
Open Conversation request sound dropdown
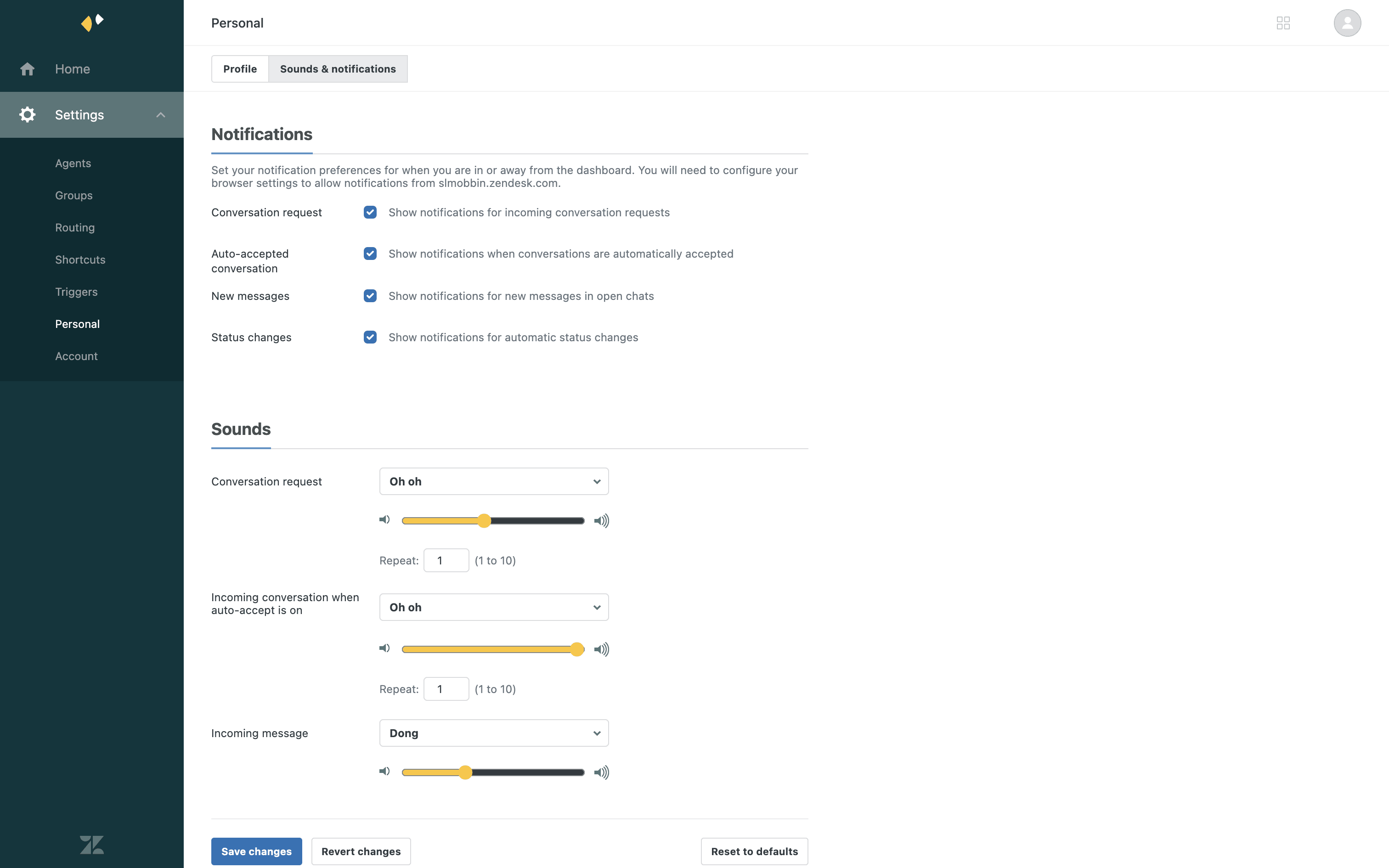click(494, 481)
